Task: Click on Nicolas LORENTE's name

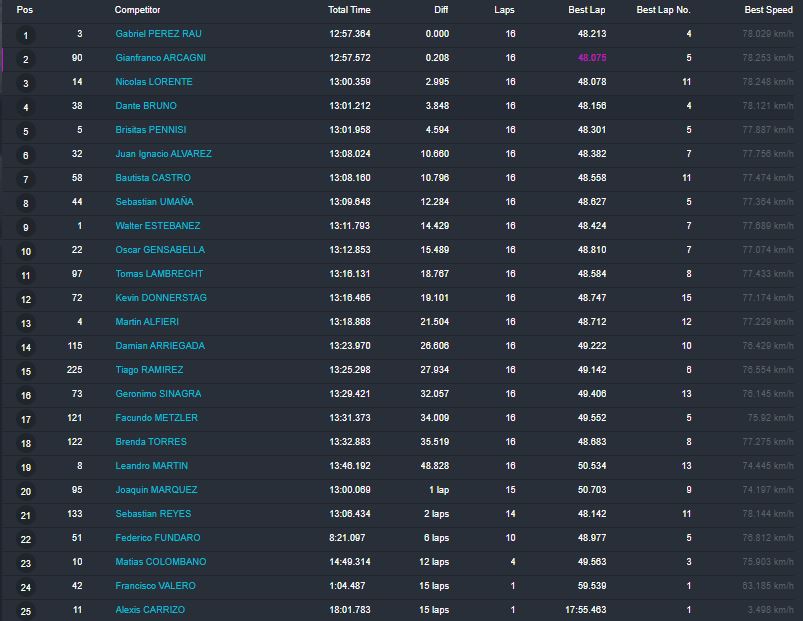Action: click(x=154, y=82)
